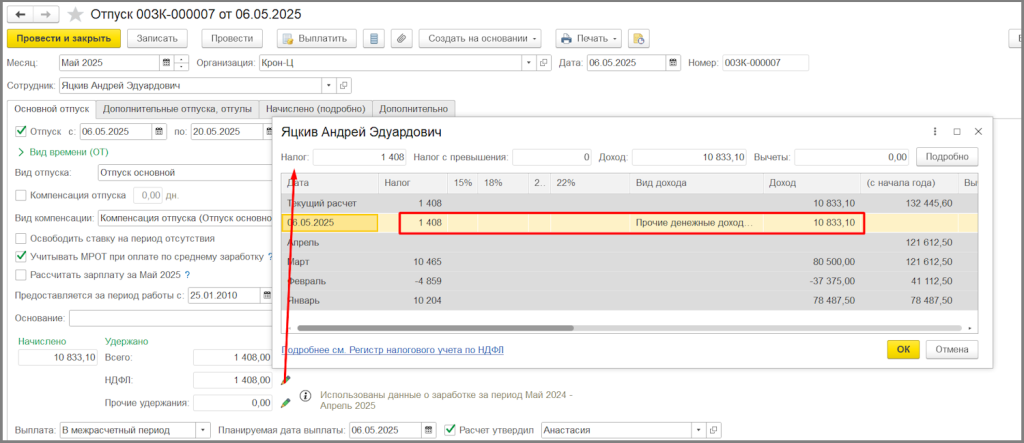Image resolution: width=1024 pixels, height=443 pixels.
Task: Open the Организация record with the open-form icon
Action: coord(543,63)
